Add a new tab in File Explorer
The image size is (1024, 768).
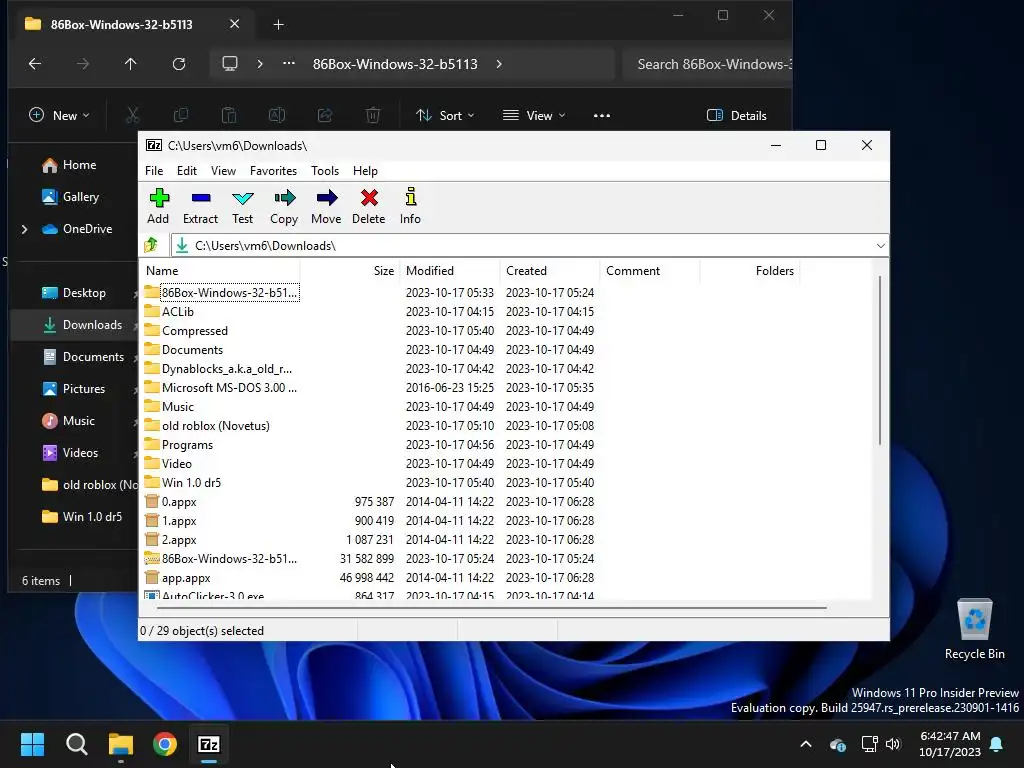point(278,25)
